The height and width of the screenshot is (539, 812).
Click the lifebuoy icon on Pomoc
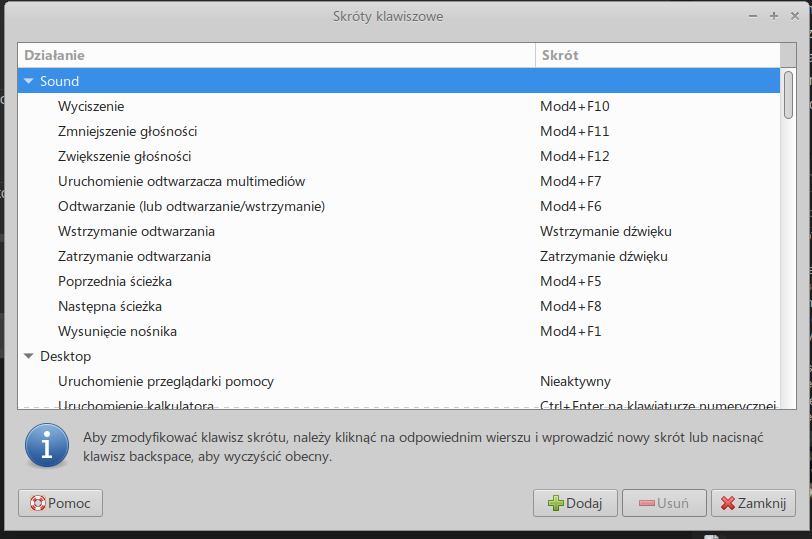point(36,503)
